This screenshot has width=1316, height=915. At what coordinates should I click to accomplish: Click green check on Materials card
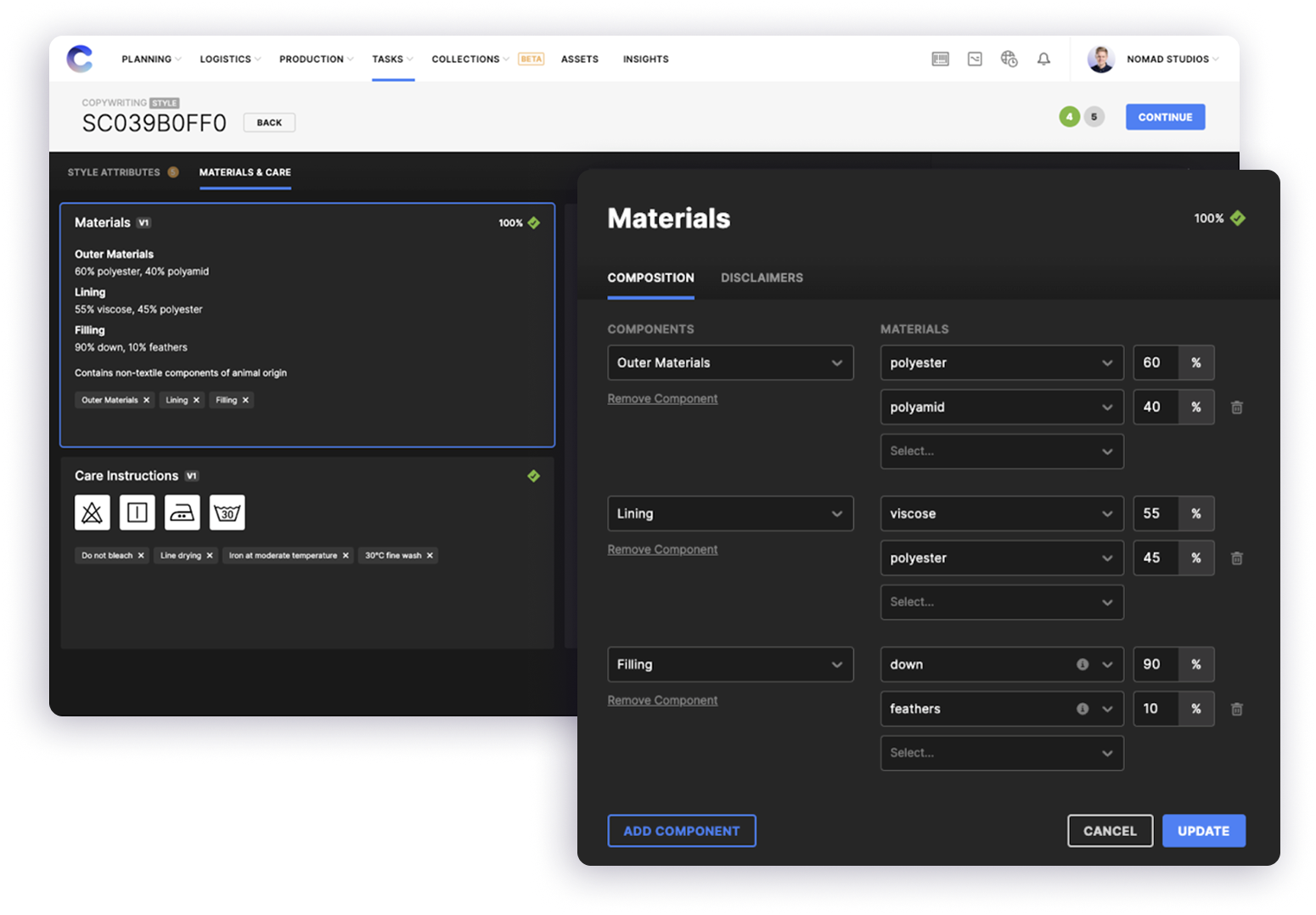click(x=534, y=222)
